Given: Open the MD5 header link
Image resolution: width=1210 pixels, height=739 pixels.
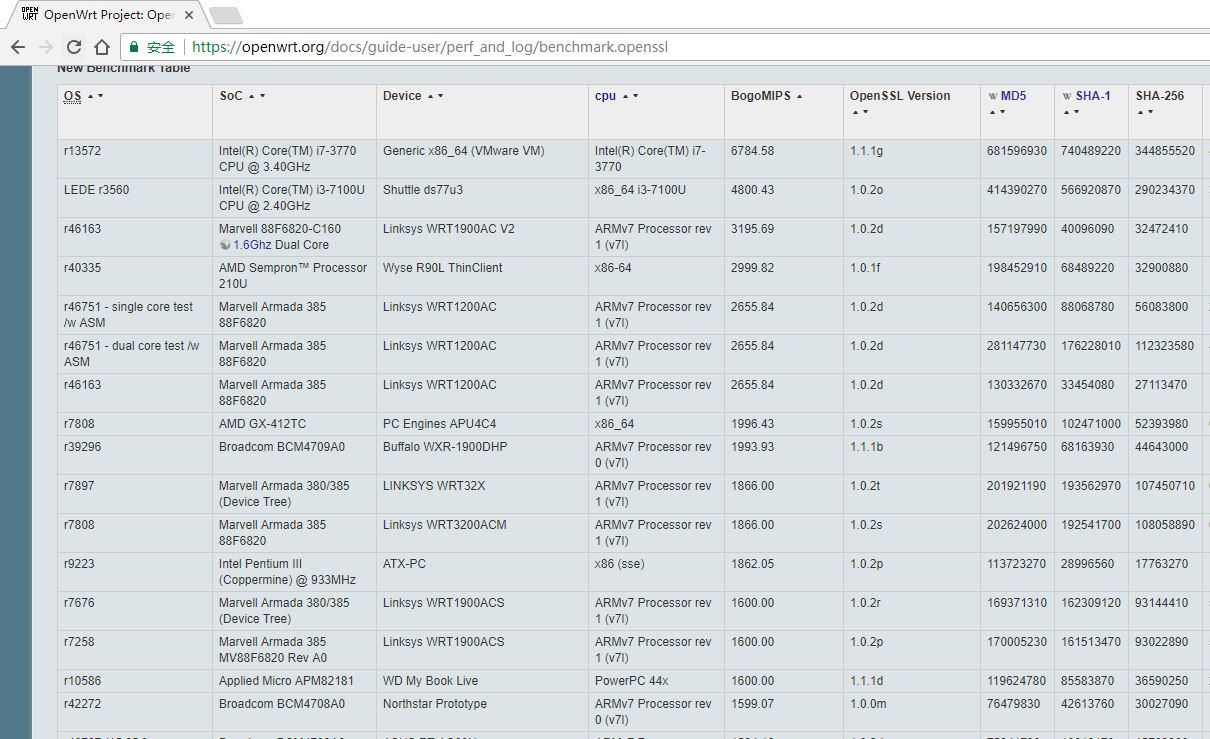Looking at the screenshot, I should 1013,96.
